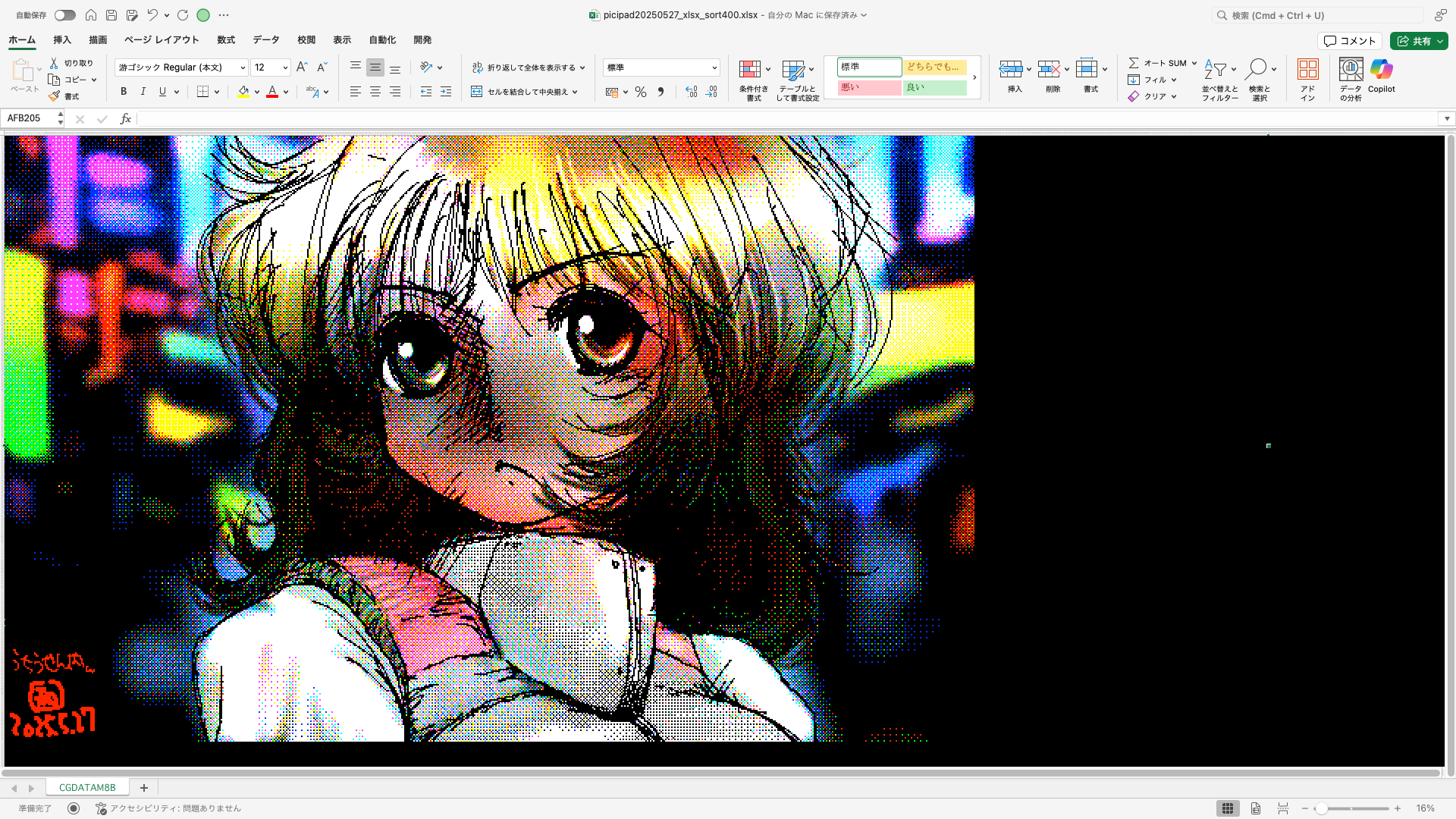Switch to Page Layout view in status bar
1456x819 pixels.
[1256, 808]
